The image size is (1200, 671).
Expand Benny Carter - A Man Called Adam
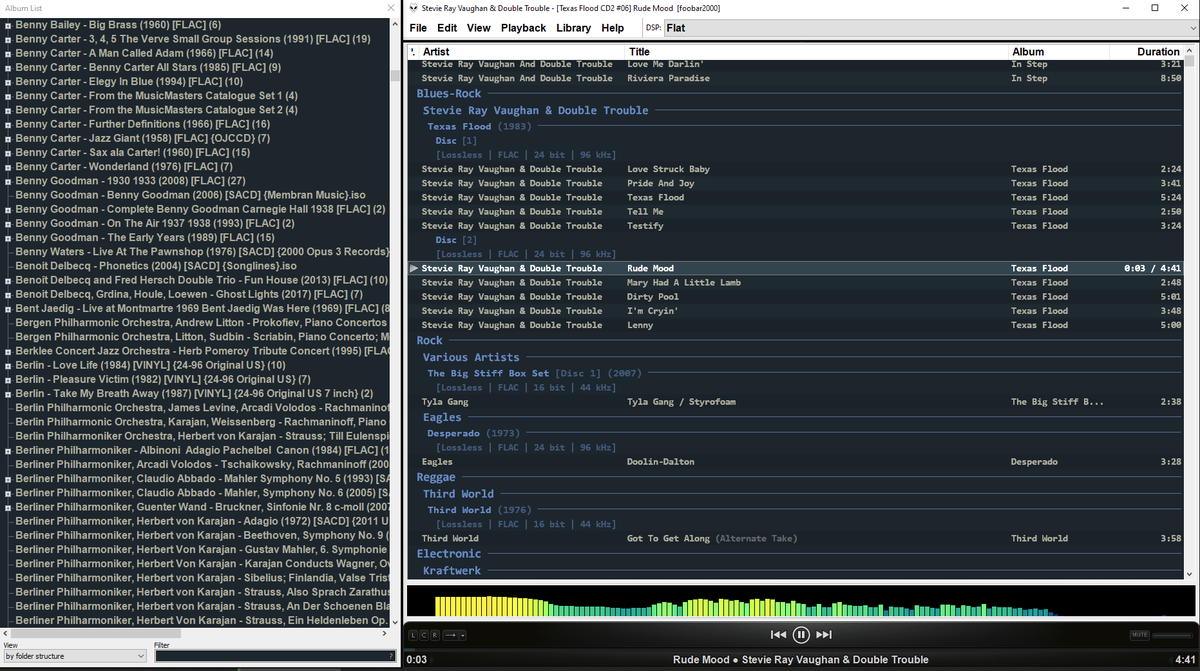tap(8, 53)
